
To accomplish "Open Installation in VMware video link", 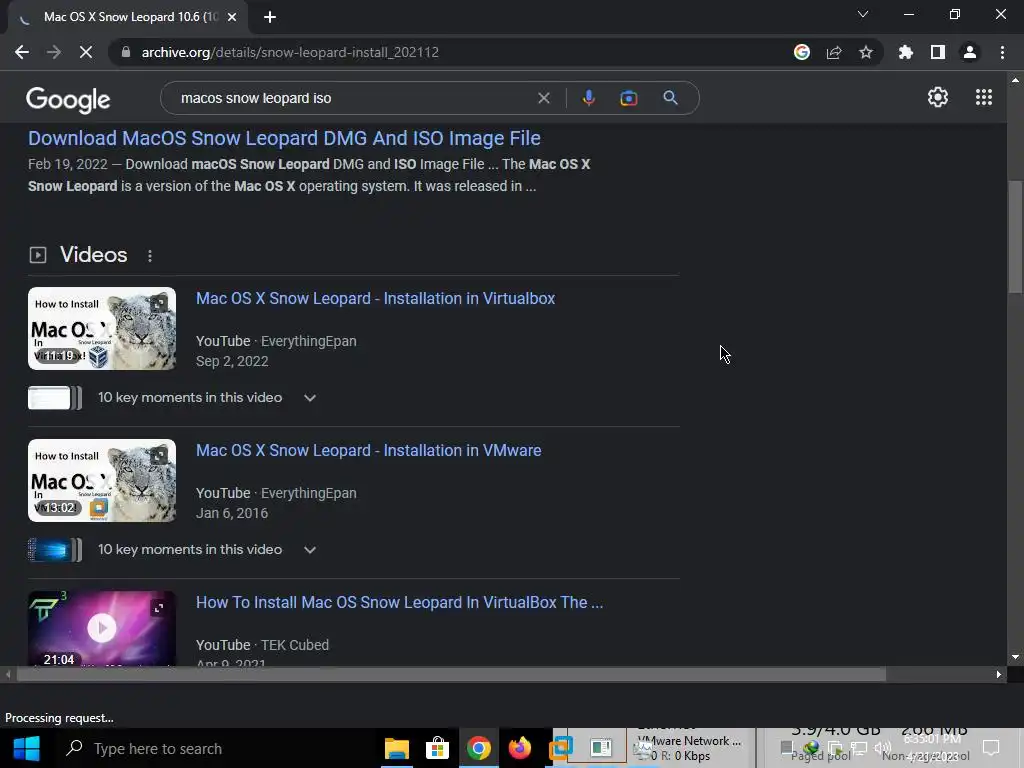I will tap(368, 451).
